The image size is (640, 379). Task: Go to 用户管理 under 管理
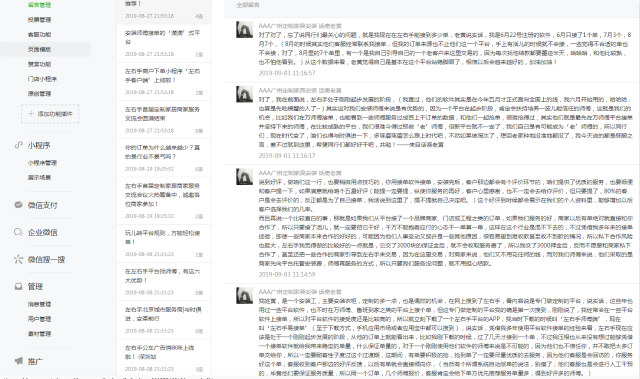click(39, 319)
